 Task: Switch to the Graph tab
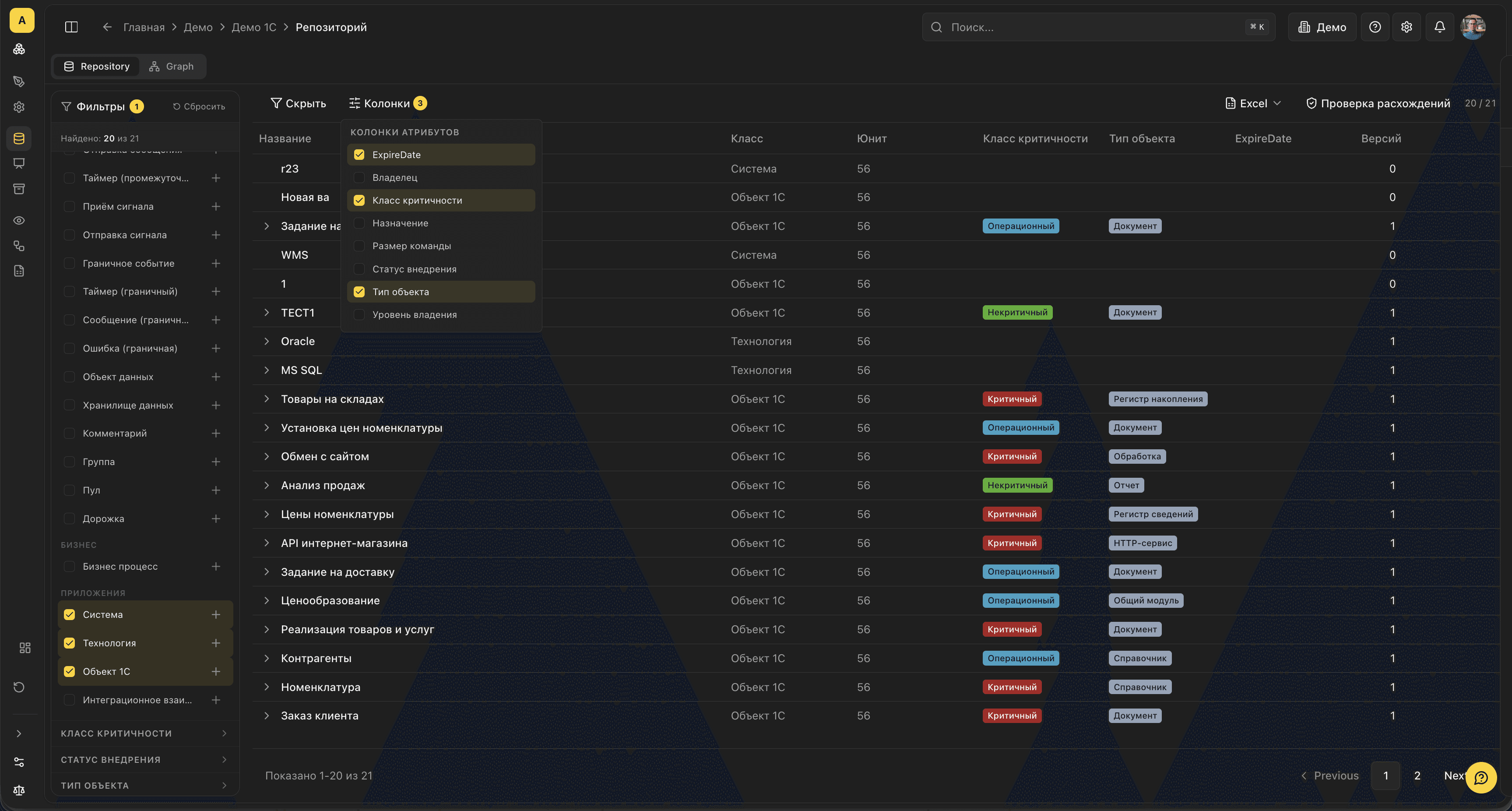coord(172,67)
